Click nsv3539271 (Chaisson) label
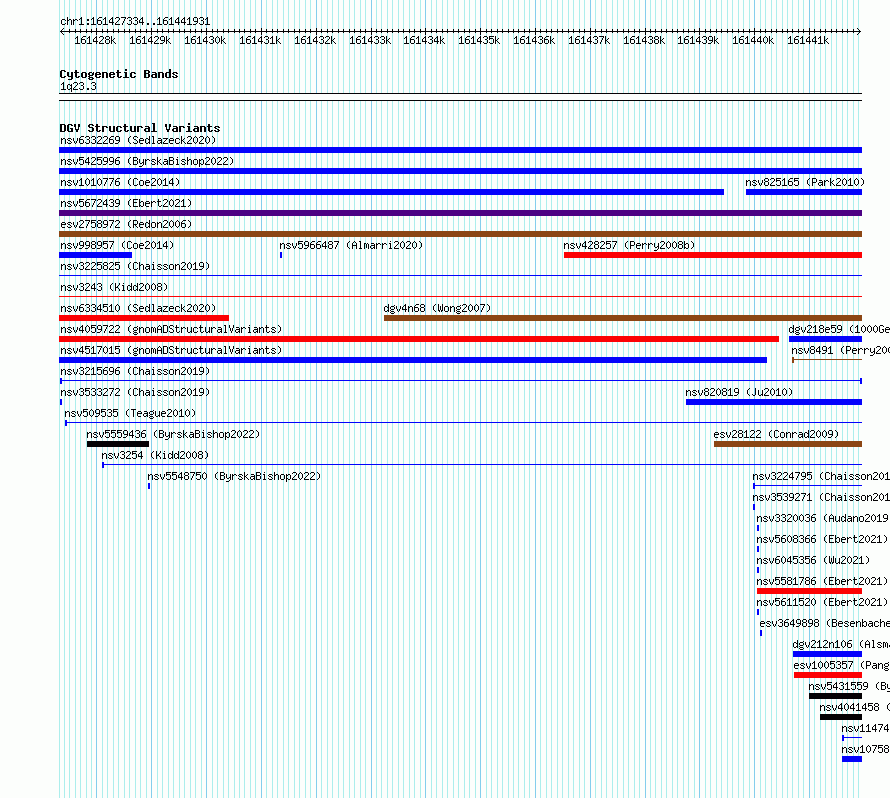890x798 pixels. 821,497
